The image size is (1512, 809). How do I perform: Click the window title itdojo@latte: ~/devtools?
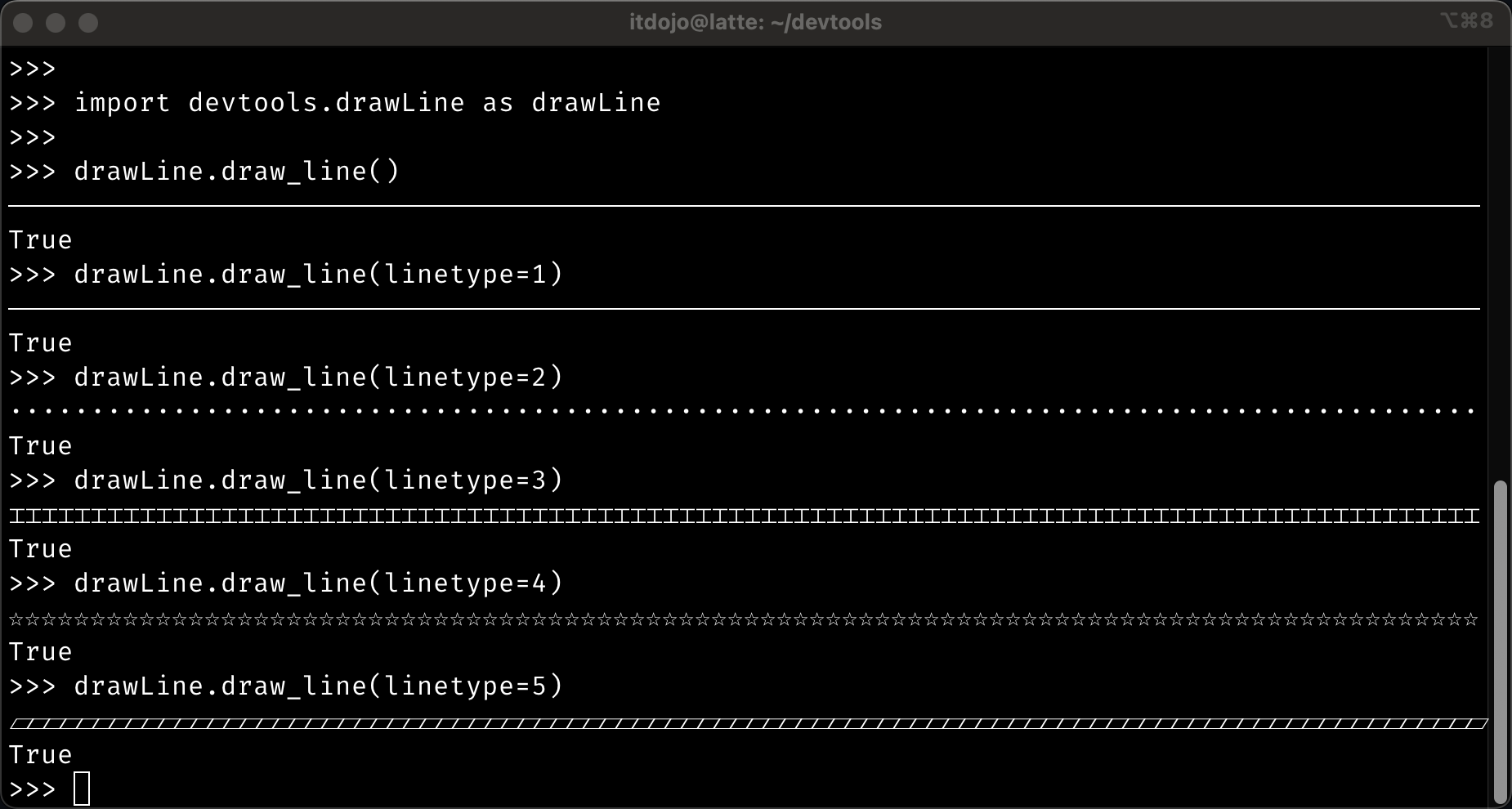755,22
